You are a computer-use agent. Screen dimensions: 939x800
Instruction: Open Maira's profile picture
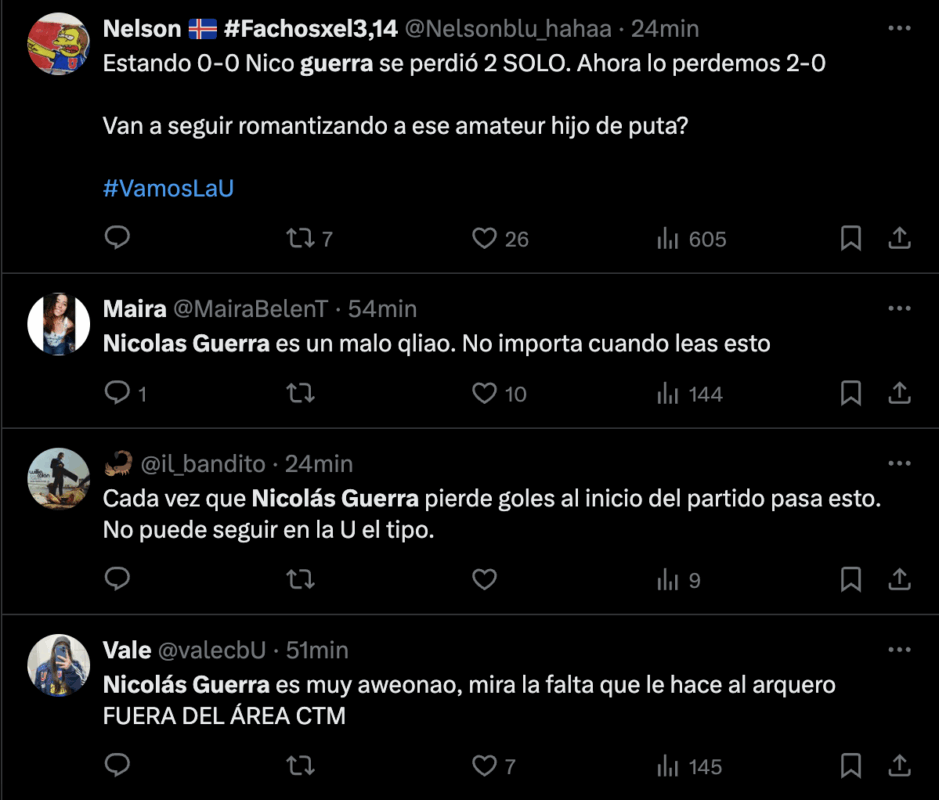(58, 323)
